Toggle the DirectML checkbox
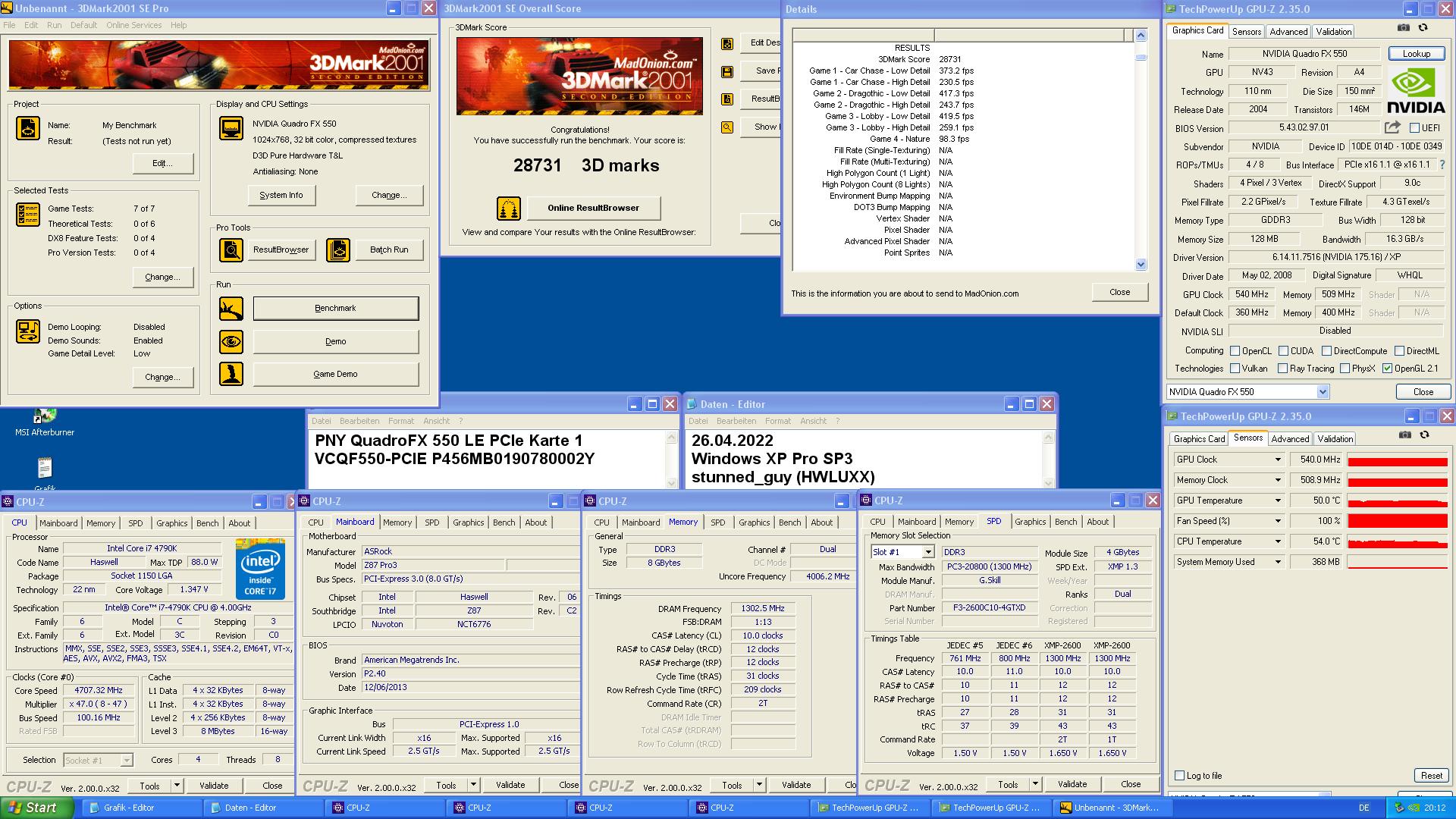Screen dimensions: 1456x819 click(1399, 351)
